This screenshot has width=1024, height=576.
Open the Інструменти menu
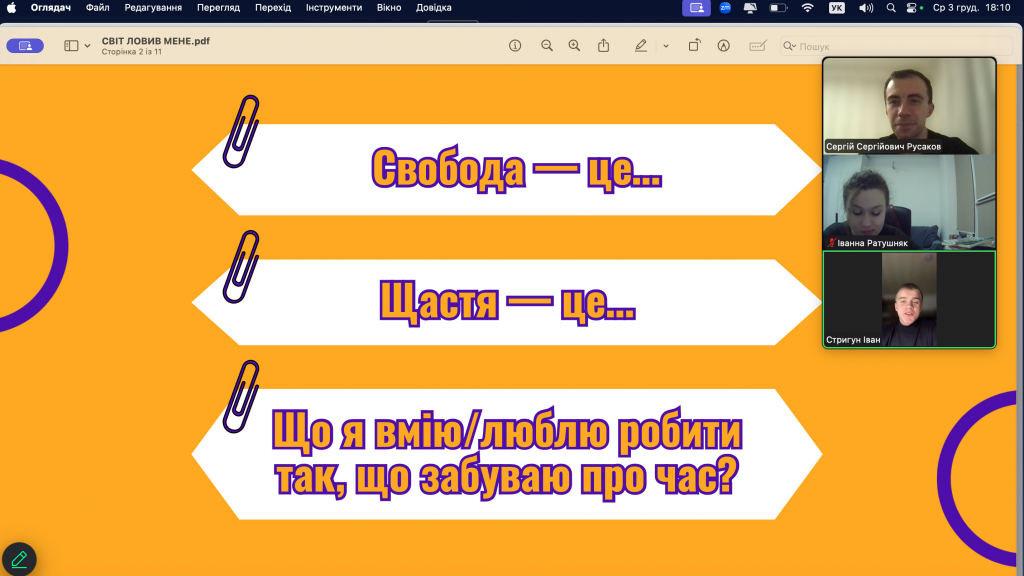(x=334, y=8)
